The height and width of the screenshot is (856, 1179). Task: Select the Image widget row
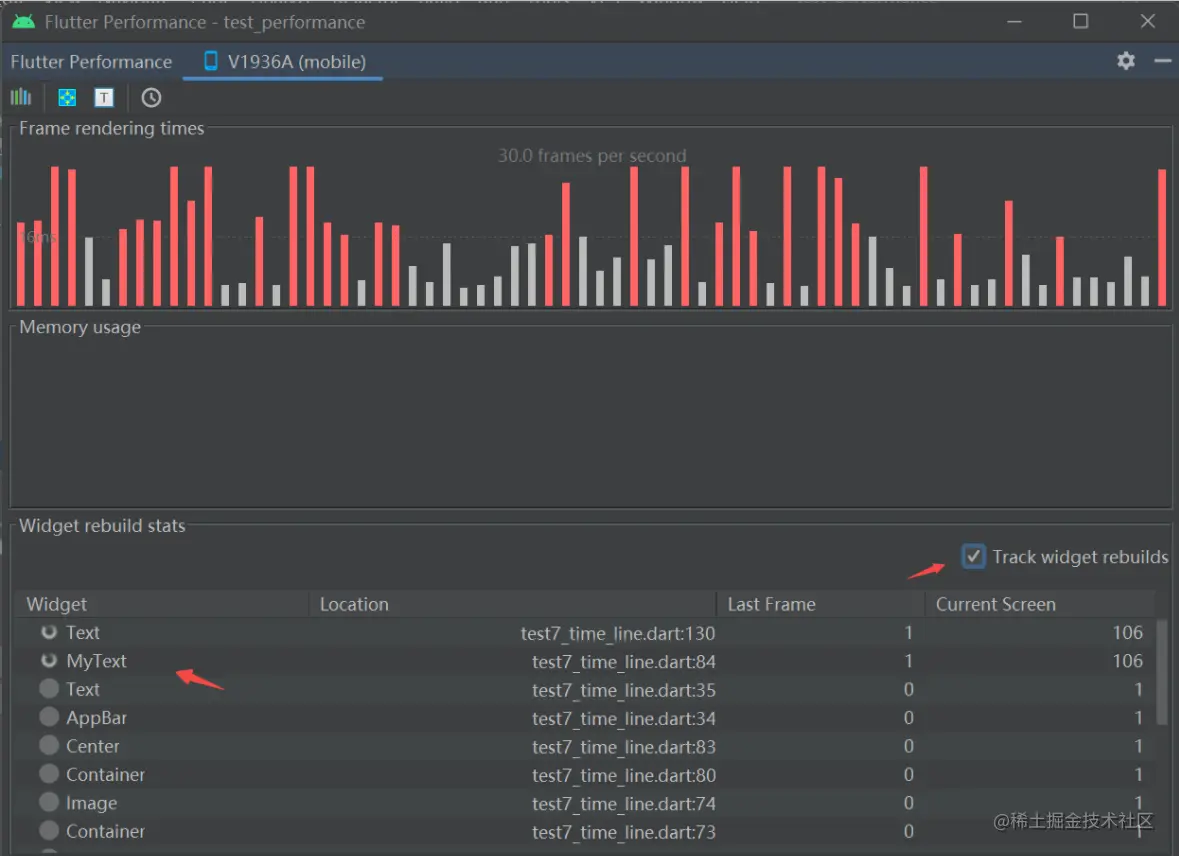pos(584,803)
